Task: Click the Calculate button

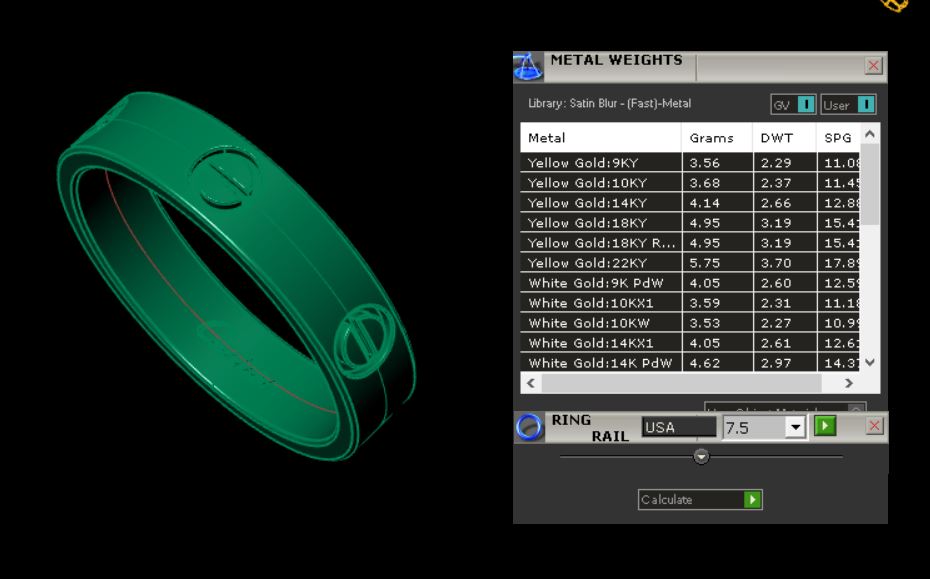Action: pos(700,500)
